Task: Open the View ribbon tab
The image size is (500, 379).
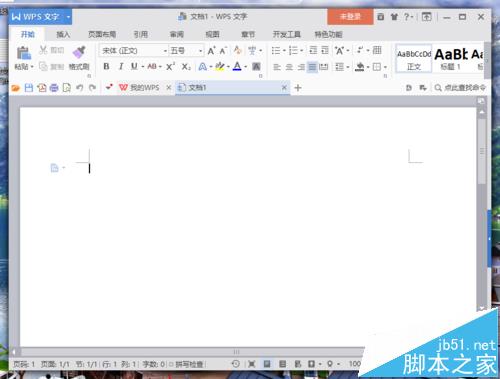Action: coord(212,34)
